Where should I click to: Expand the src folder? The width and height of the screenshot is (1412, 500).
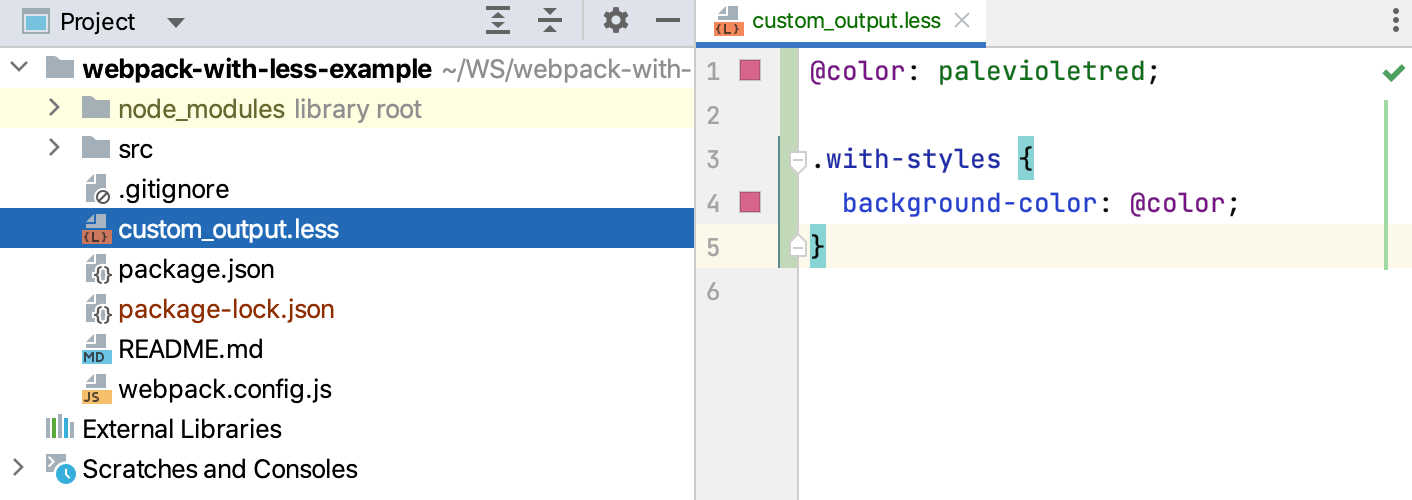pyautogui.click(x=55, y=148)
